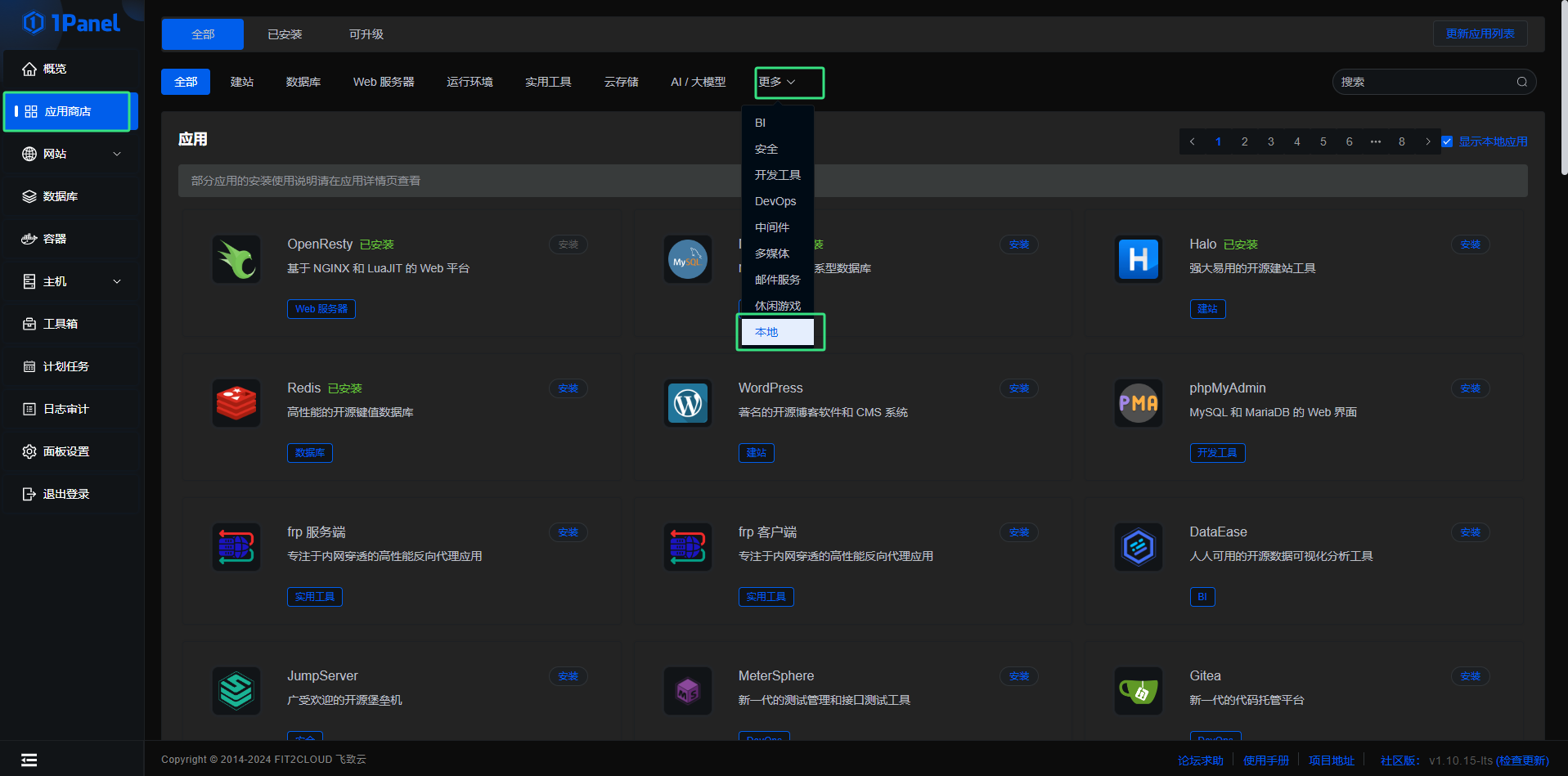1568x776 pixels.
Task: Click the Redis 数据库 tag
Action: coord(310,453)
